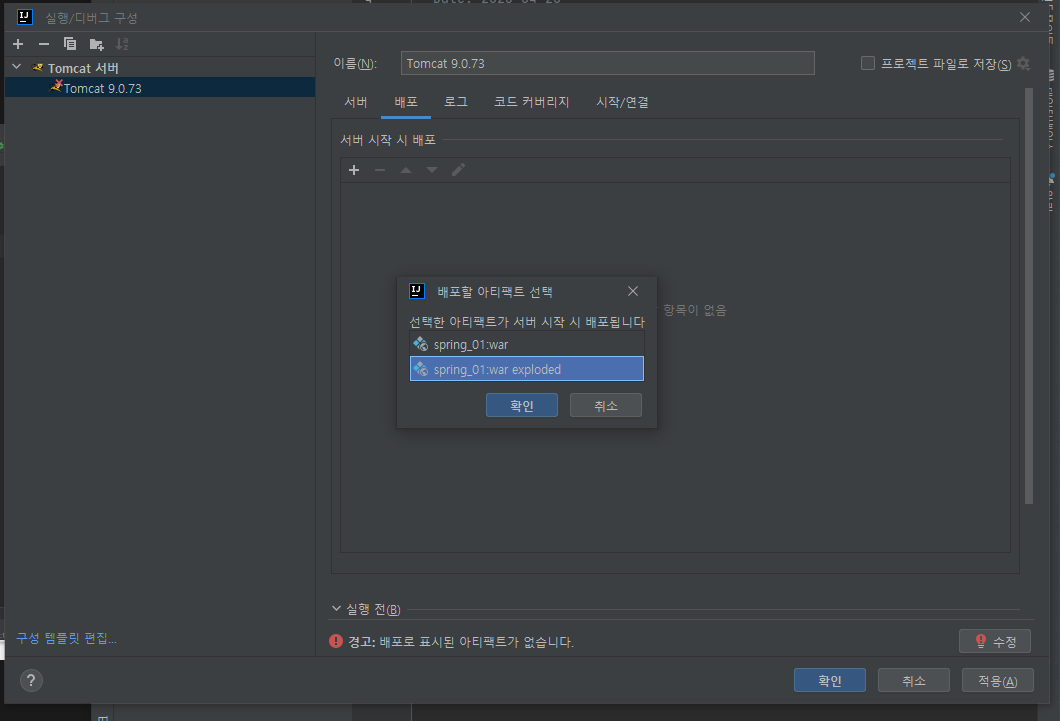Image resolution: width=1060 pixels, height=721 pixels.
Task: Click the IntelliJ logo in title bar
Action: [24, 17]
